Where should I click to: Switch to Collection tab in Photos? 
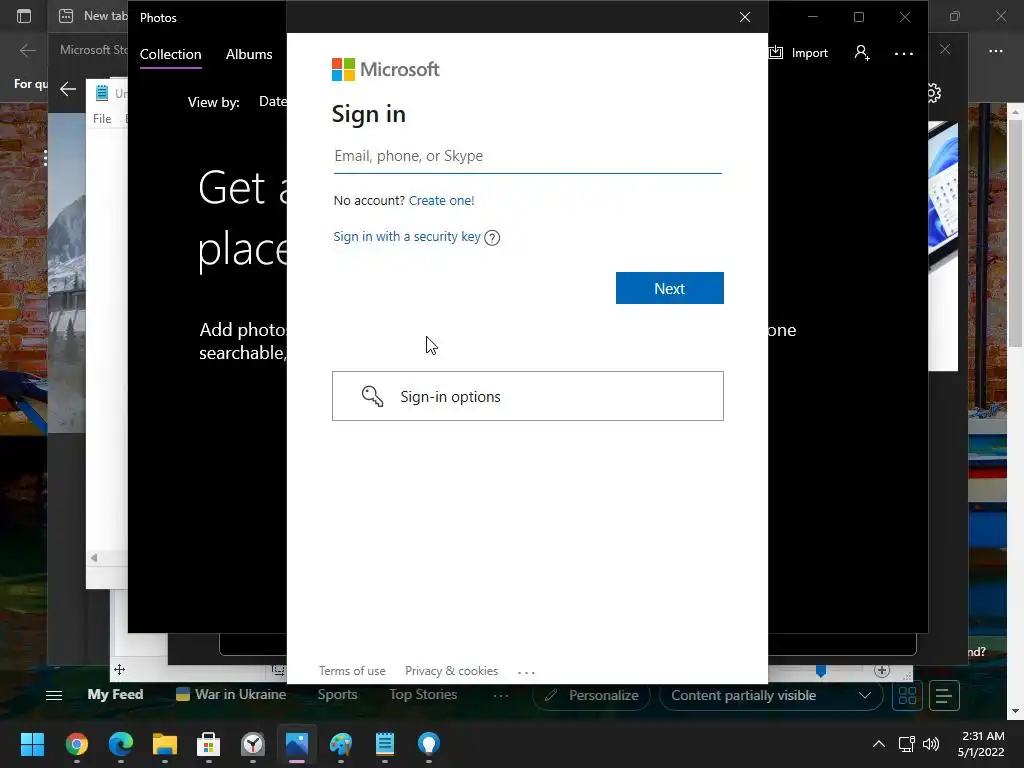(170, 54)
